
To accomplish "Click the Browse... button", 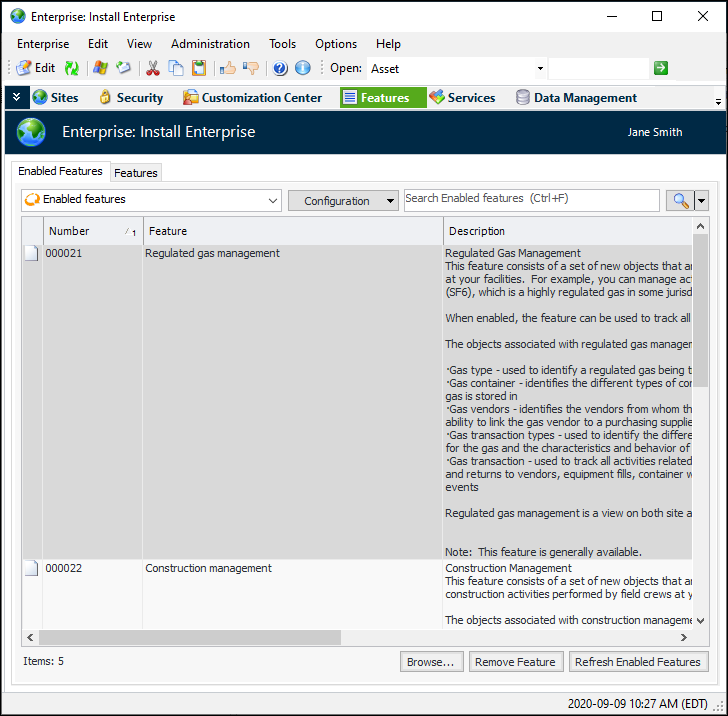I will (x=431, y=662).
